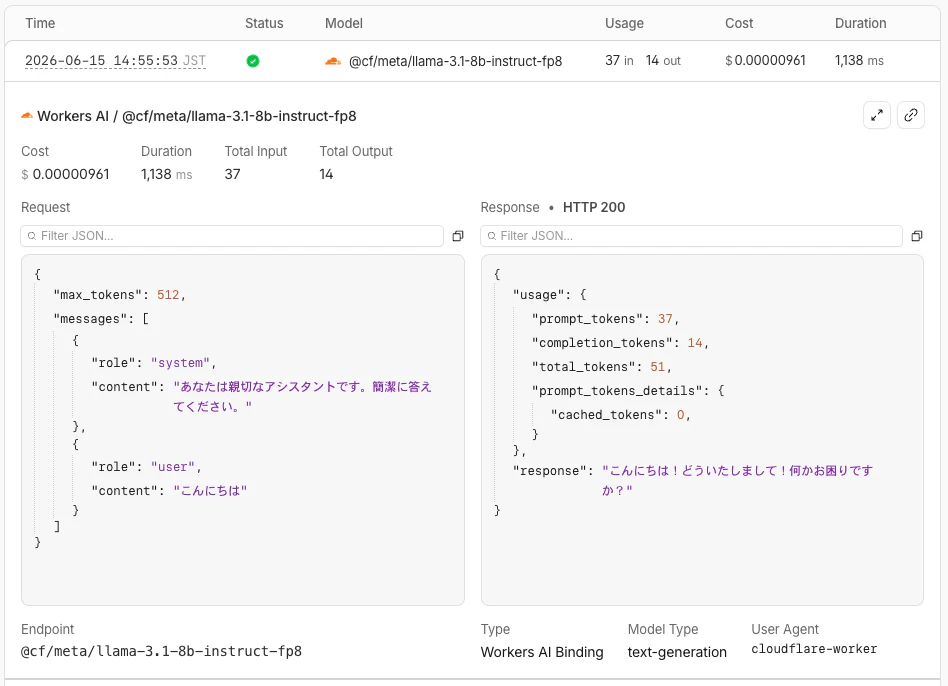Copy the Request JSON via copy icon
The image size is (948, 686).
(x=458, y=236)
